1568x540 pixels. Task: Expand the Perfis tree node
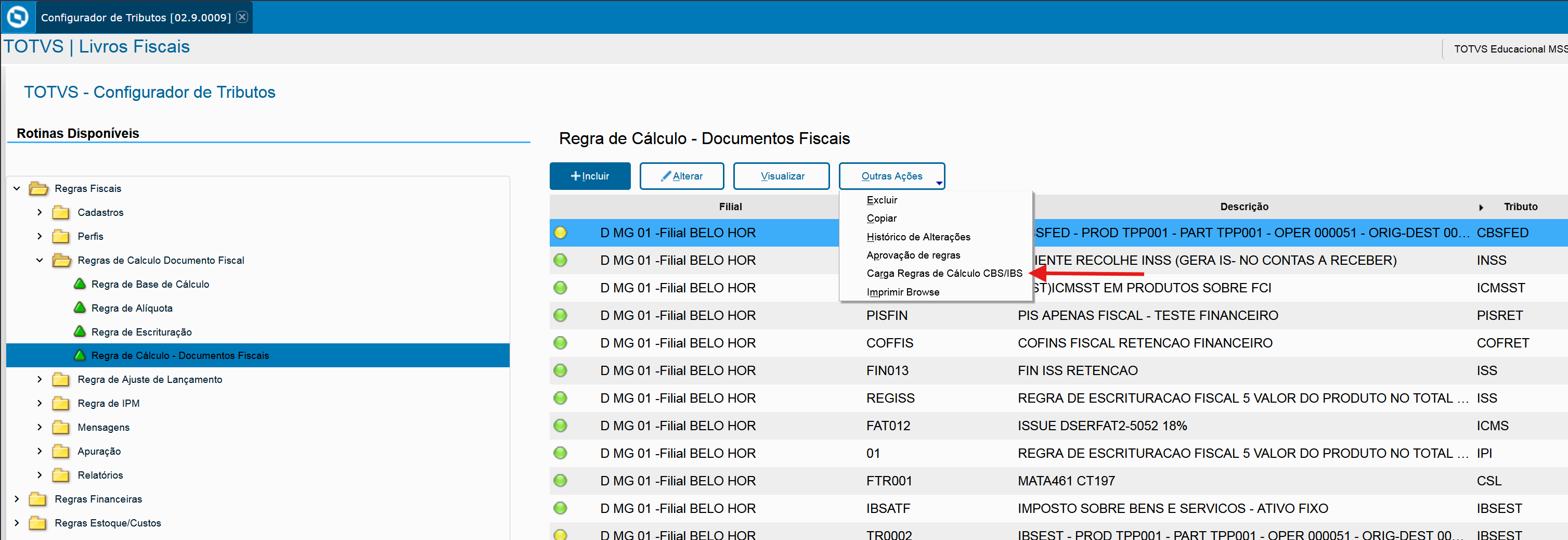(40, 236)
